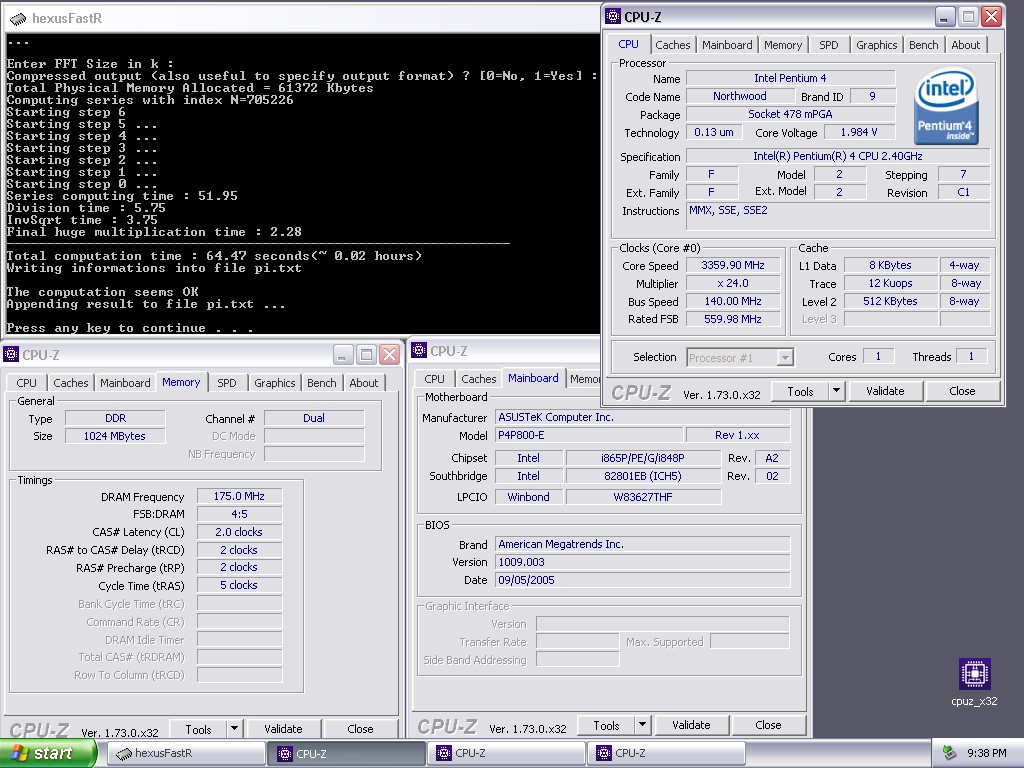Viewport: 1024px width, 768px height.
Task: Click the CPU-Z icon in the top-right window title bar
Action: point(613,16)
